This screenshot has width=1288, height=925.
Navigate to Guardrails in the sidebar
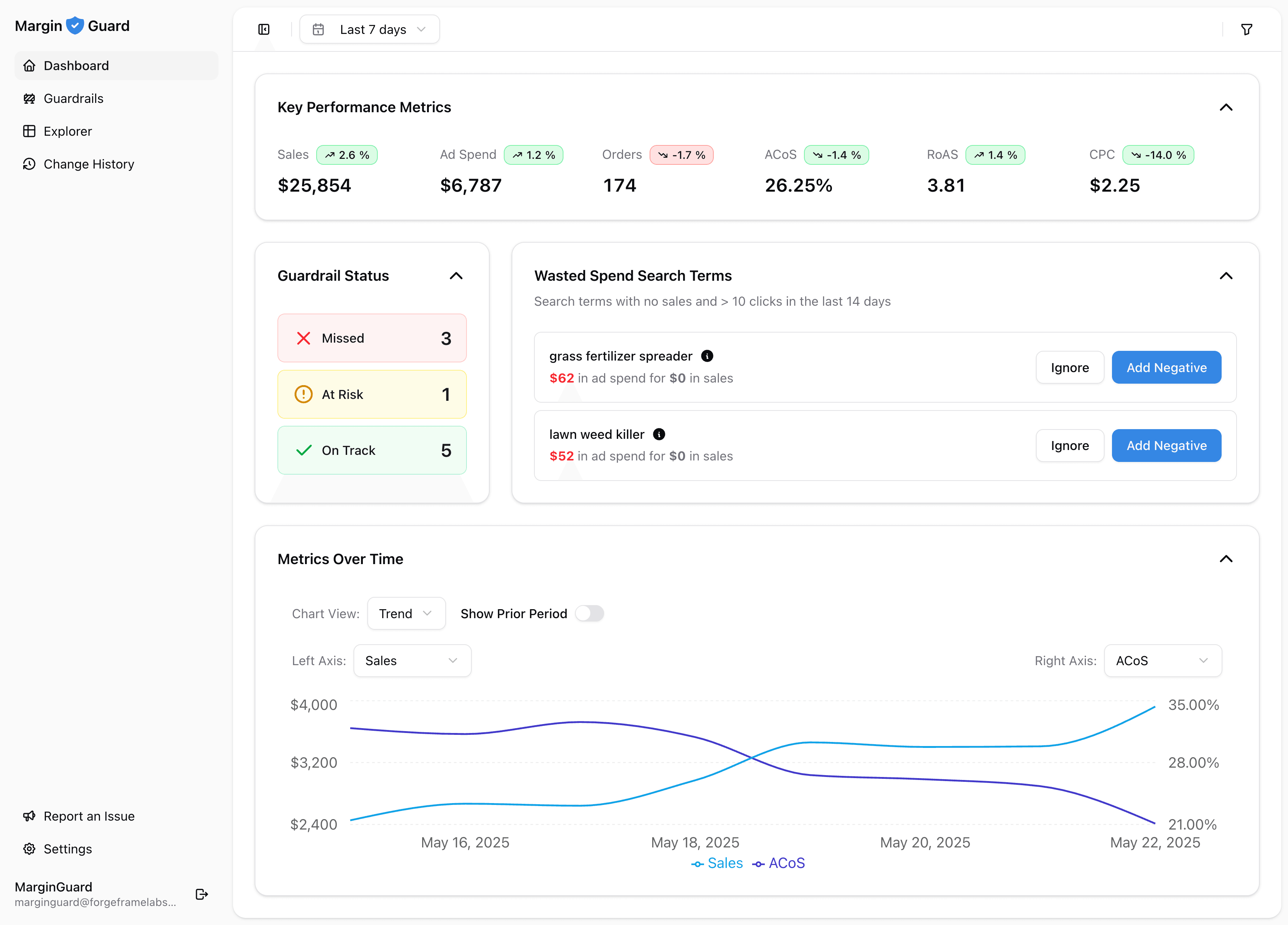(x=73, y=98)
